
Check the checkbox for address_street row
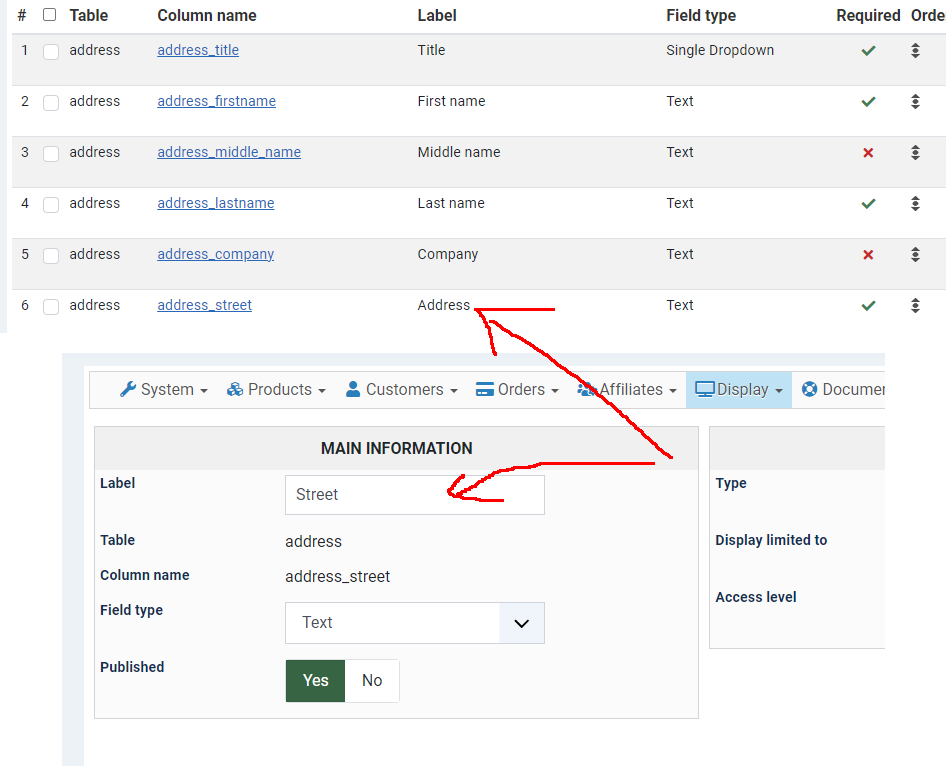51,306
